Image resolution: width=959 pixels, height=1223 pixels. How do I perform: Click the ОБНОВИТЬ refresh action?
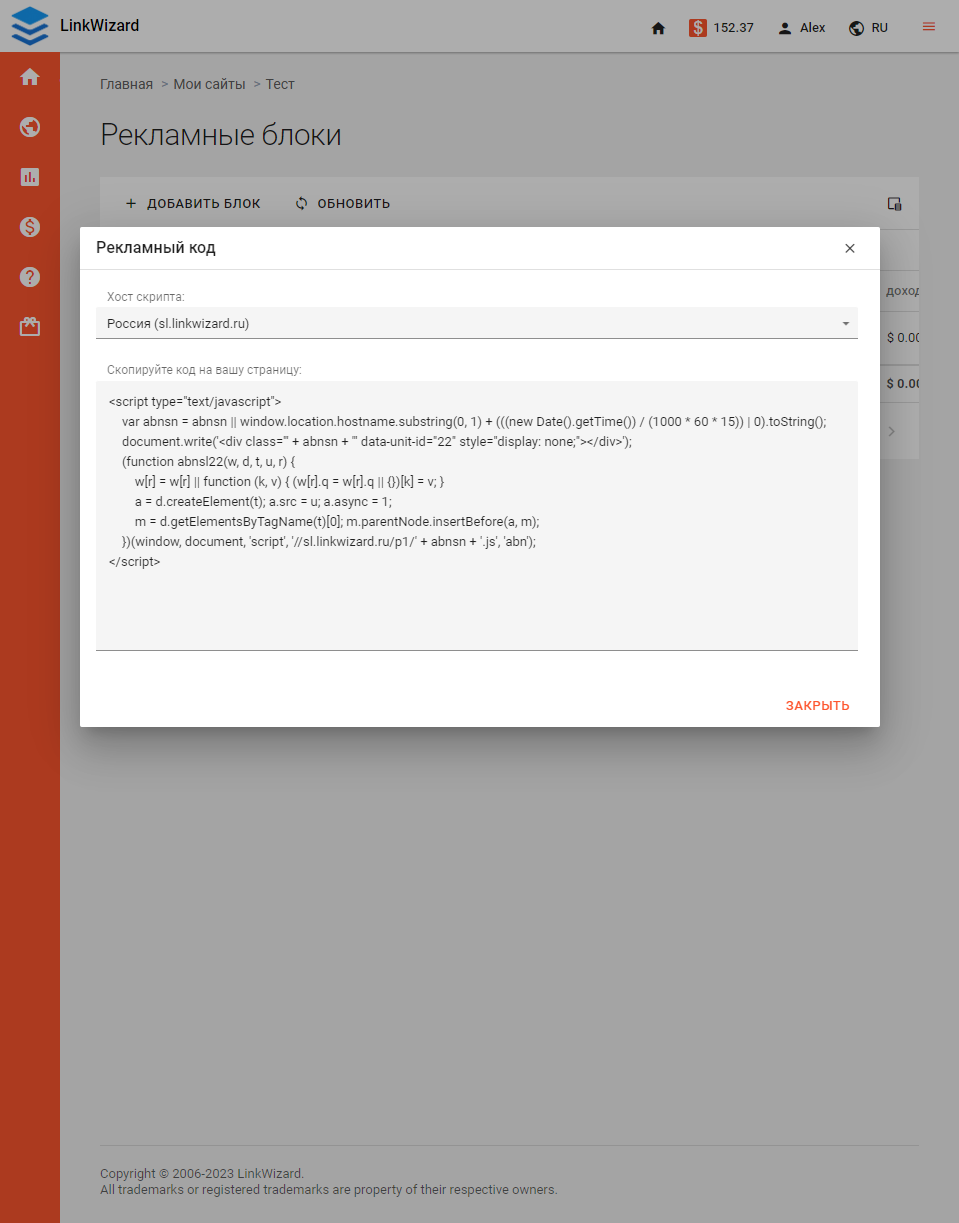tap(344, 203)
